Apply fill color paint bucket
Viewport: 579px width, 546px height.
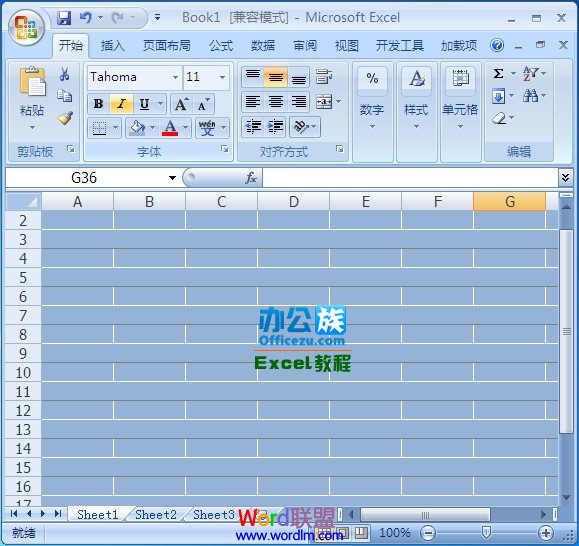click(137, 127)
